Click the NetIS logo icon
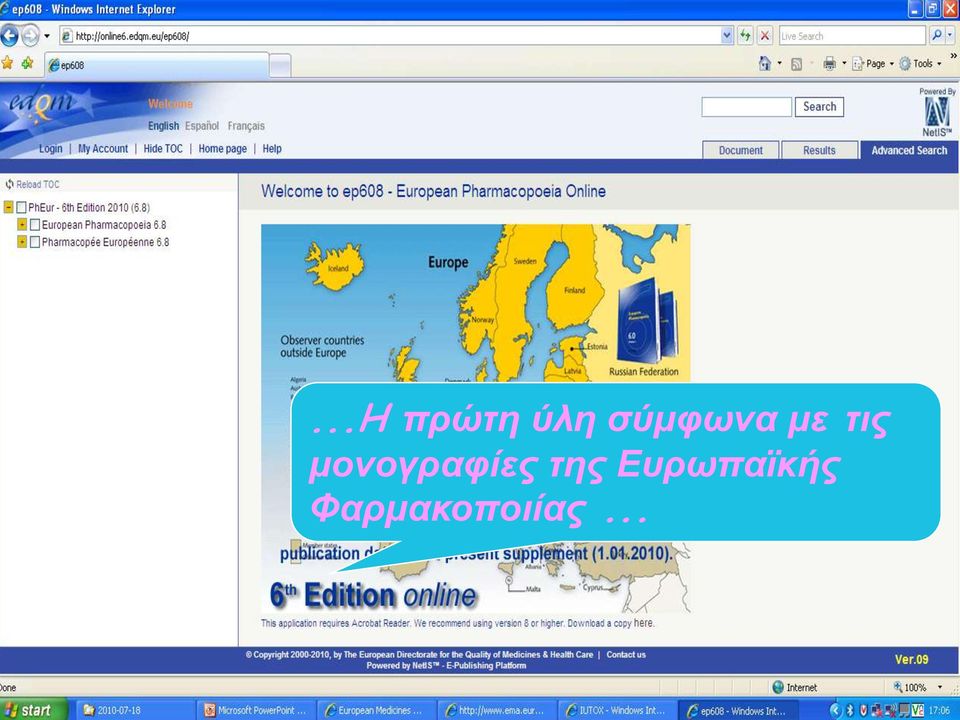 pos(937,114)
